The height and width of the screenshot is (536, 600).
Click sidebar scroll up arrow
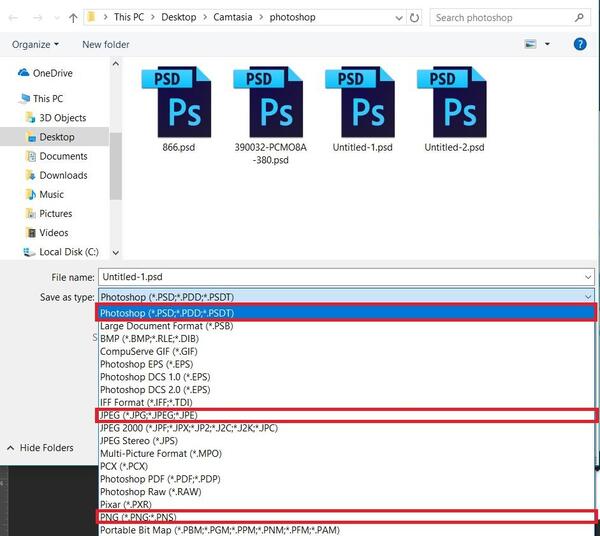click(116, 64)
